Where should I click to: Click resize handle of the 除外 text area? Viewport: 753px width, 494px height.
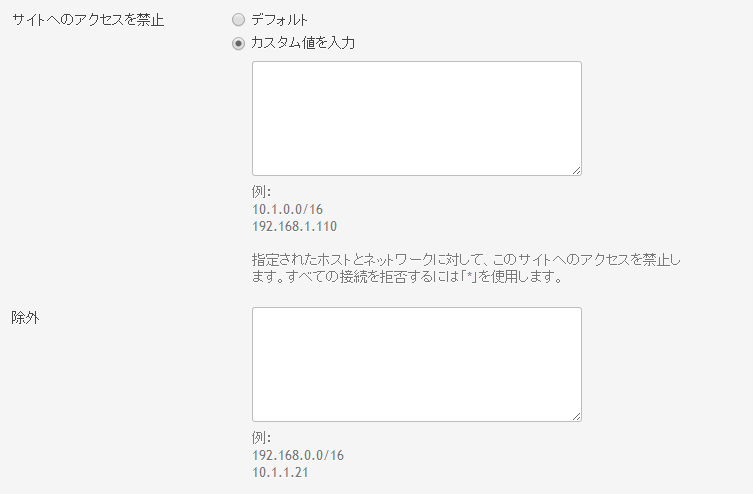coord(576,417)
